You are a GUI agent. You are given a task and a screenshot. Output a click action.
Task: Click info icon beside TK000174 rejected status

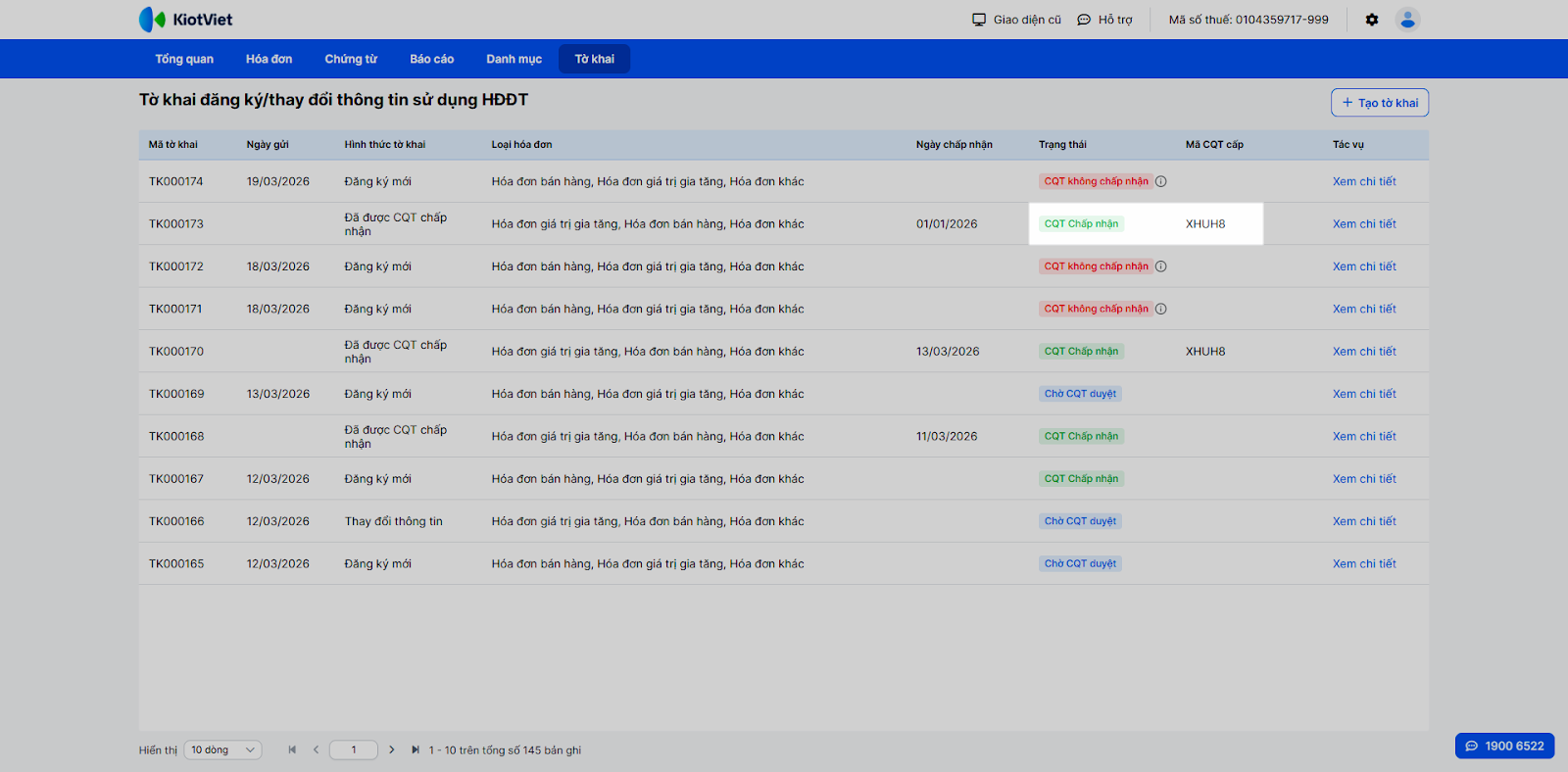pyautogui.click(x=1161, y=181)
